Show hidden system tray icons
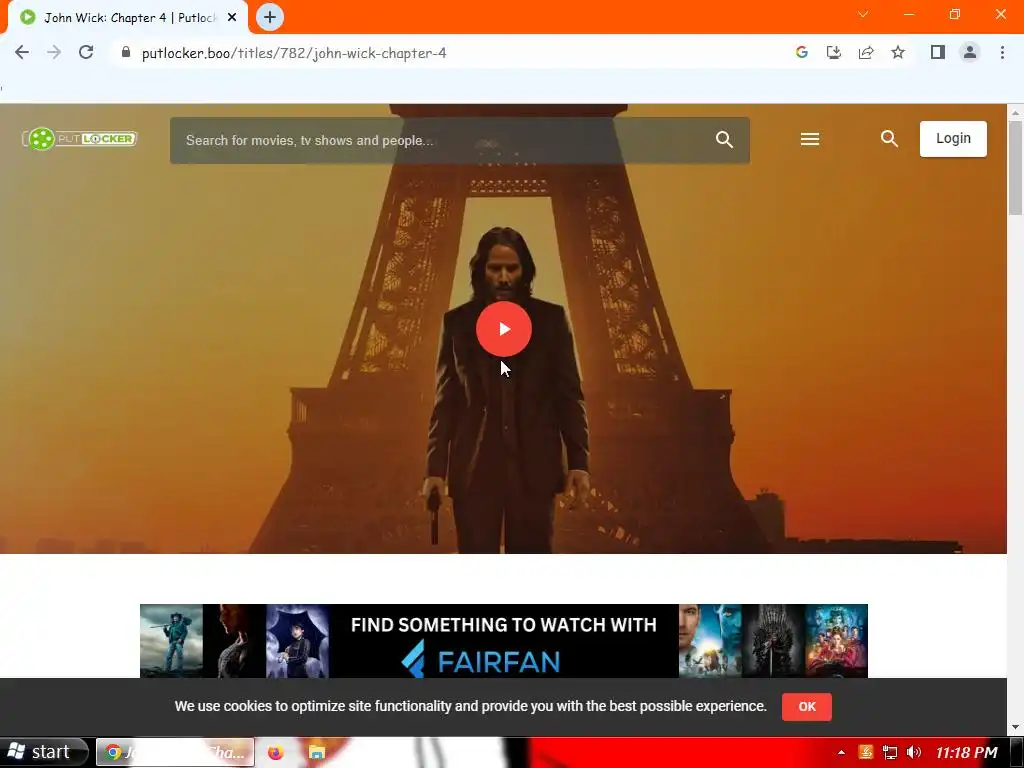The image size is (1024, 768). (841, 753)
